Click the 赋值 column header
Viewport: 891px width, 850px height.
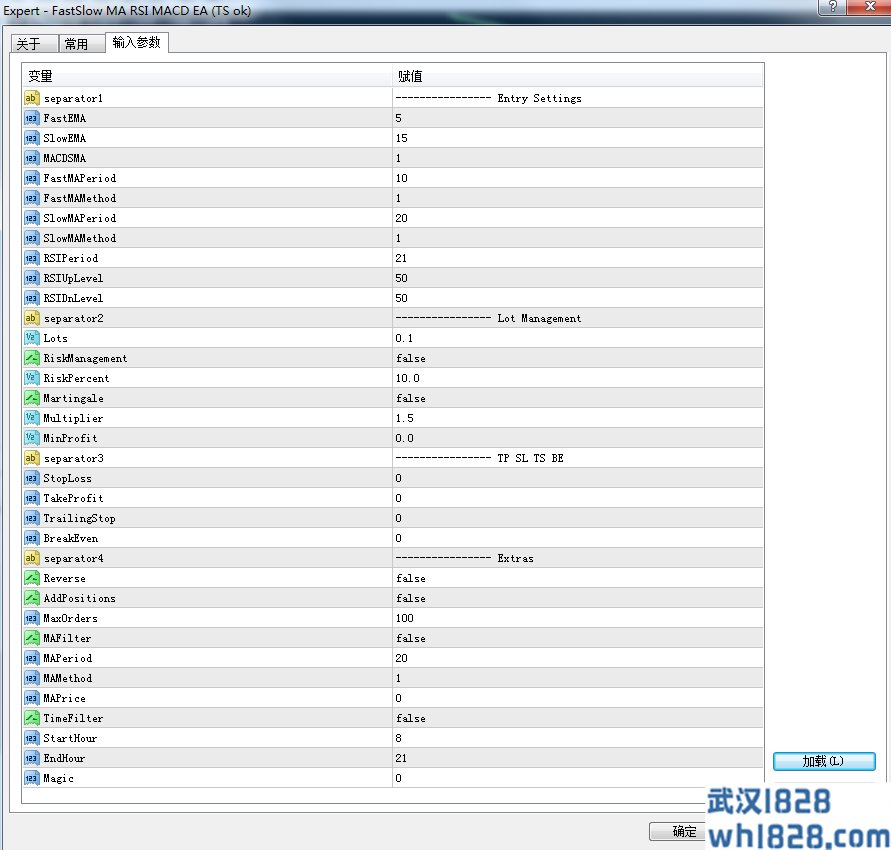click(x=577, y=76)
